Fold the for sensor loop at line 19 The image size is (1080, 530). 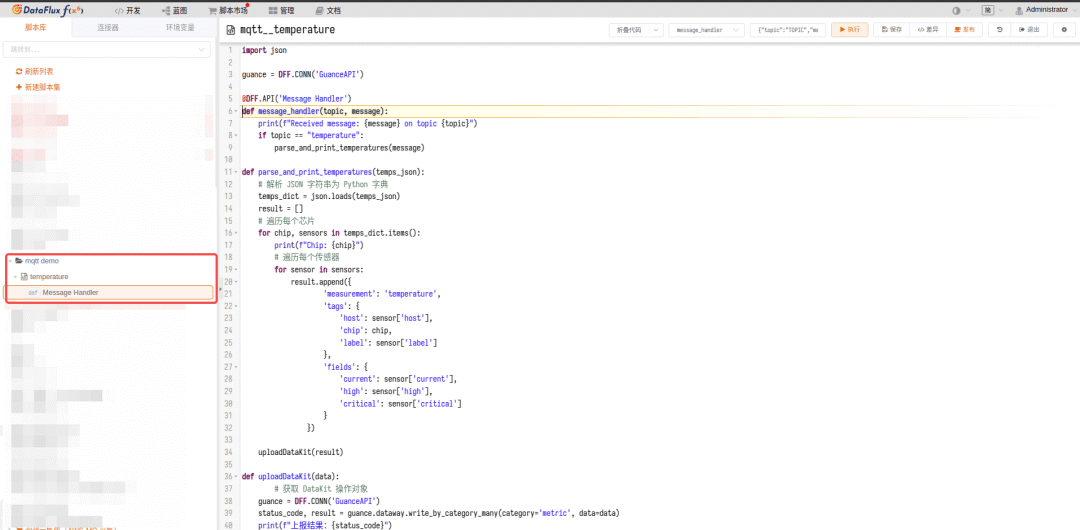237,269
